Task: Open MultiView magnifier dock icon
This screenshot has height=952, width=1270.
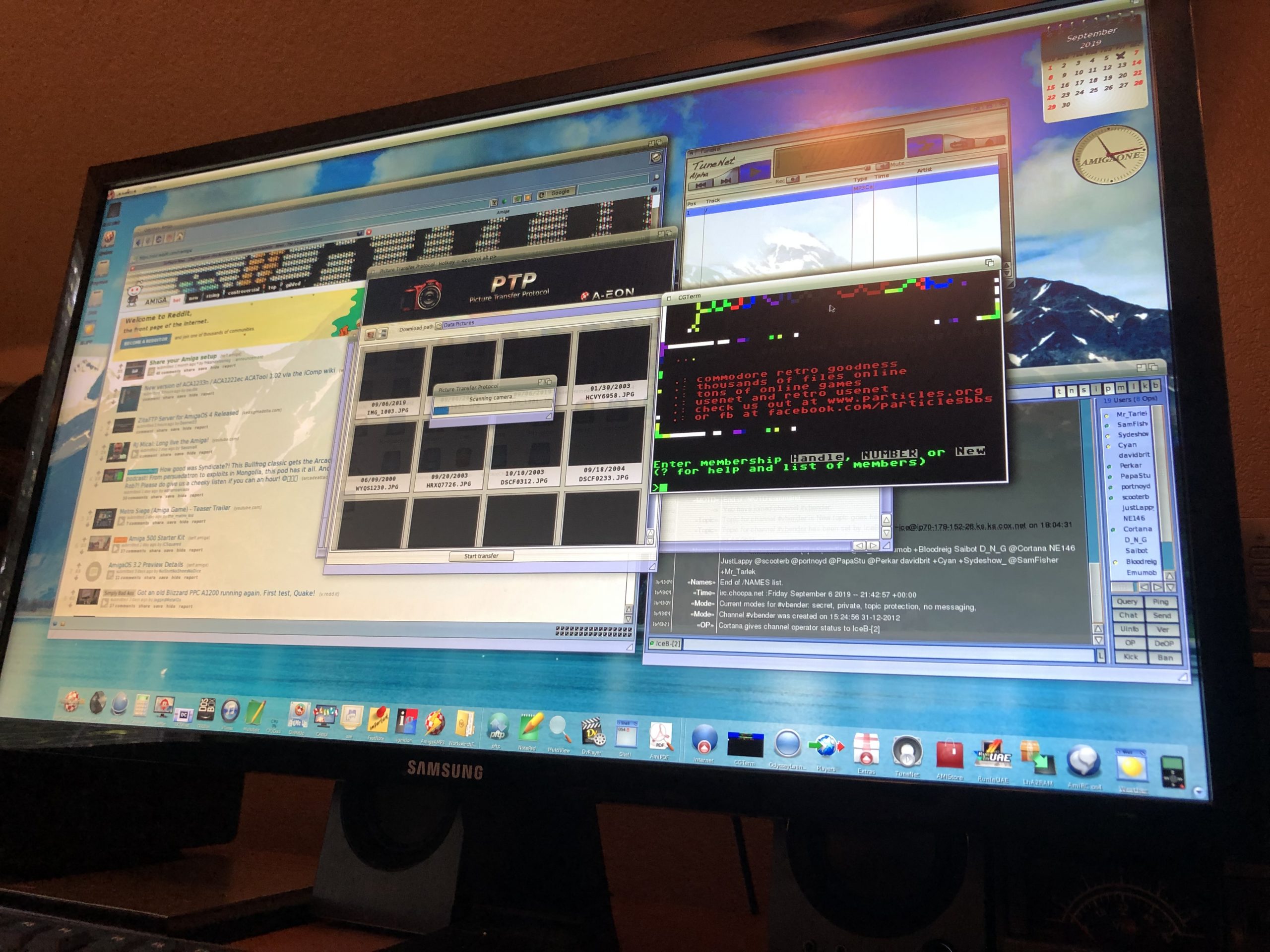Action: [559, 729]
